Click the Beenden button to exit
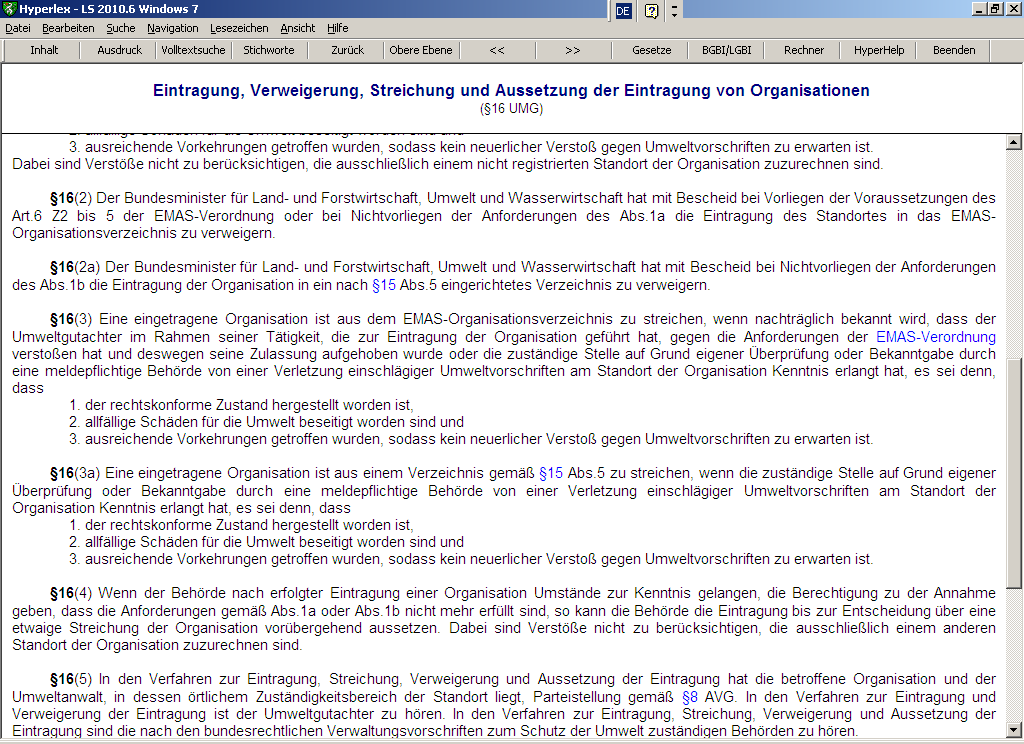1024x744 pixels. pyautogui.click(x=954, y=50)
